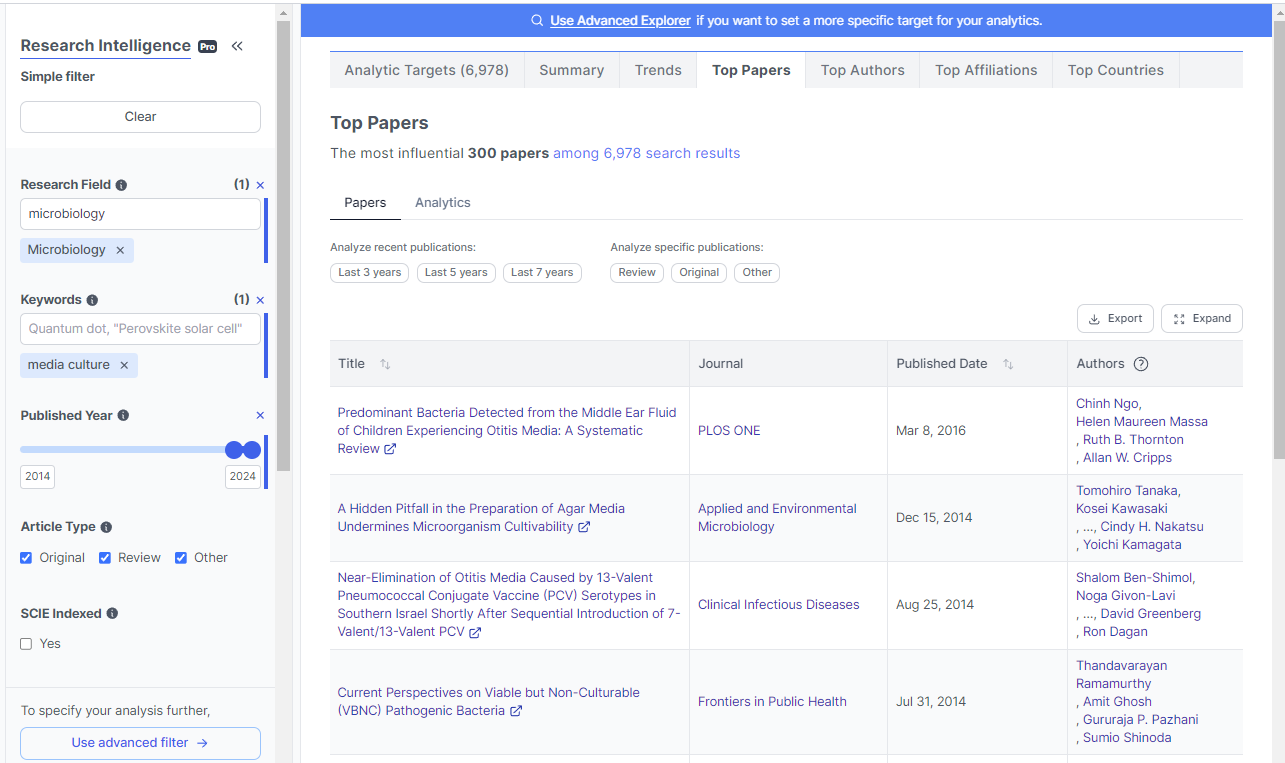Click the keyword search input field
This screenshot has height=763, width=1285.
click(x=140, y=328)
